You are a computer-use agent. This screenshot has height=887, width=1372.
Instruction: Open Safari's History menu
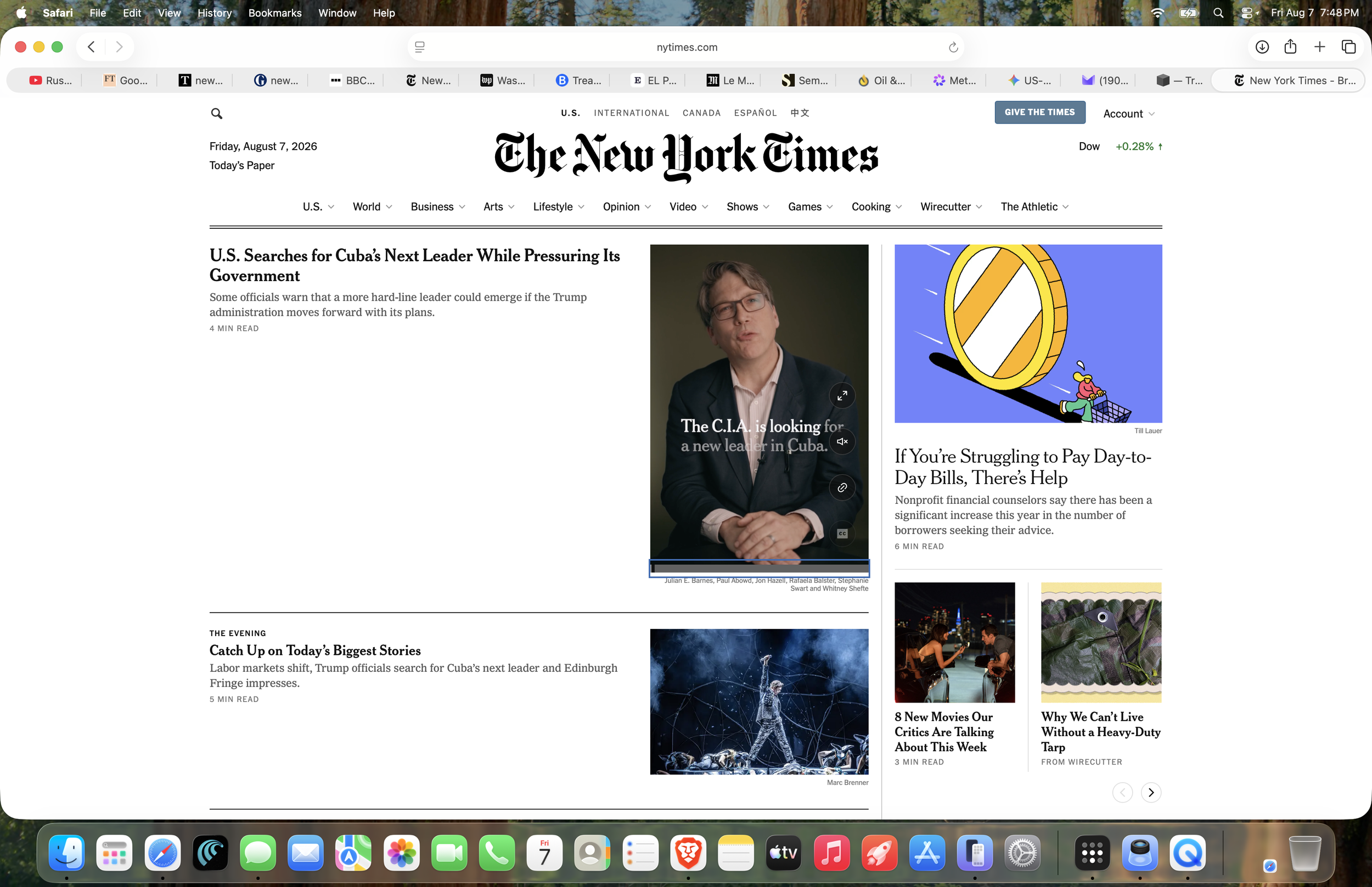[x=215, y=13]
